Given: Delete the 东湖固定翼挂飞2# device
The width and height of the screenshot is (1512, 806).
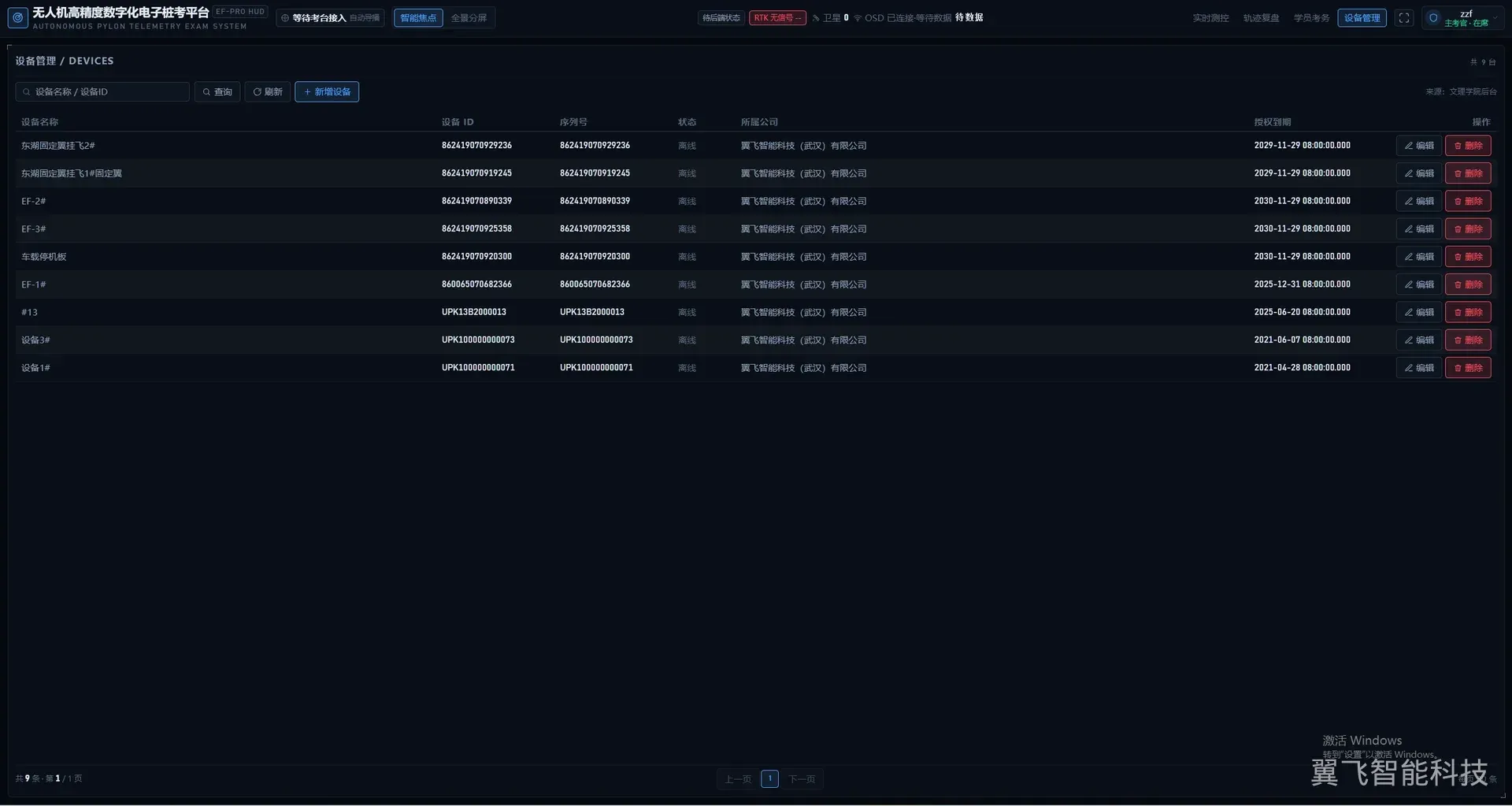Looking at the screenshot, I should tap(1468, 146).
